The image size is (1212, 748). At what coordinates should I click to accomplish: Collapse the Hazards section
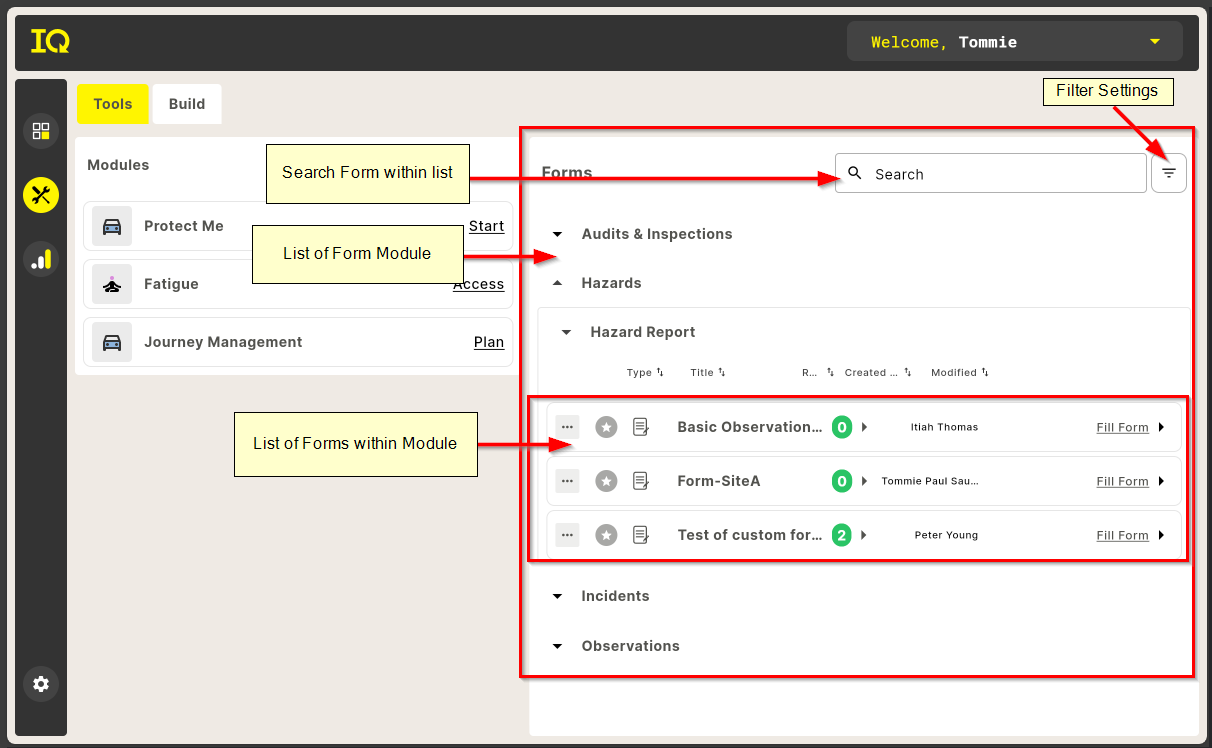click(x=558, y=283)
